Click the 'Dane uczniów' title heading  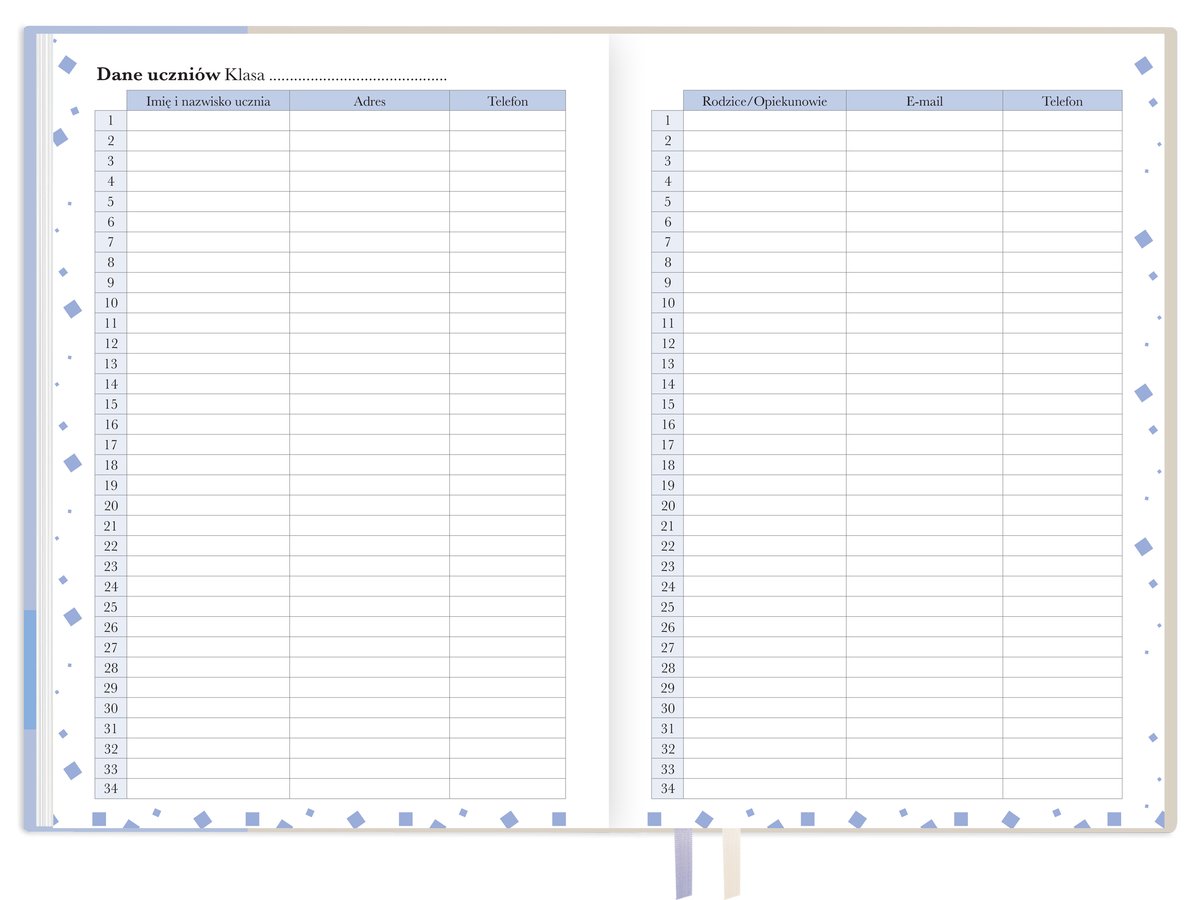(158, 75)
